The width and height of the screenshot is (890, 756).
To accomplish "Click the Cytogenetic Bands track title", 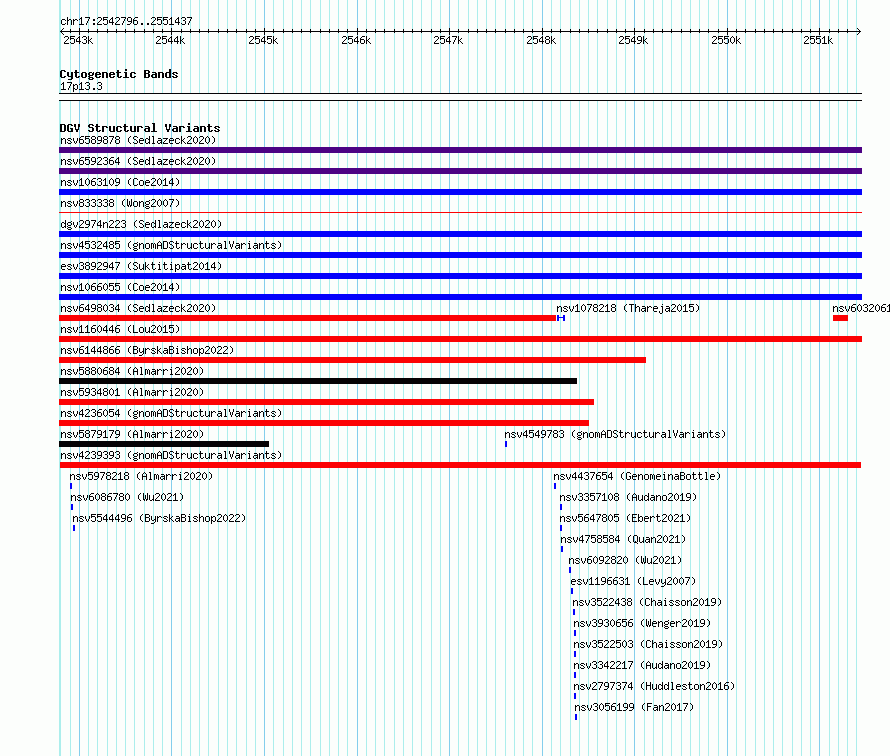I will coord(119,74).
